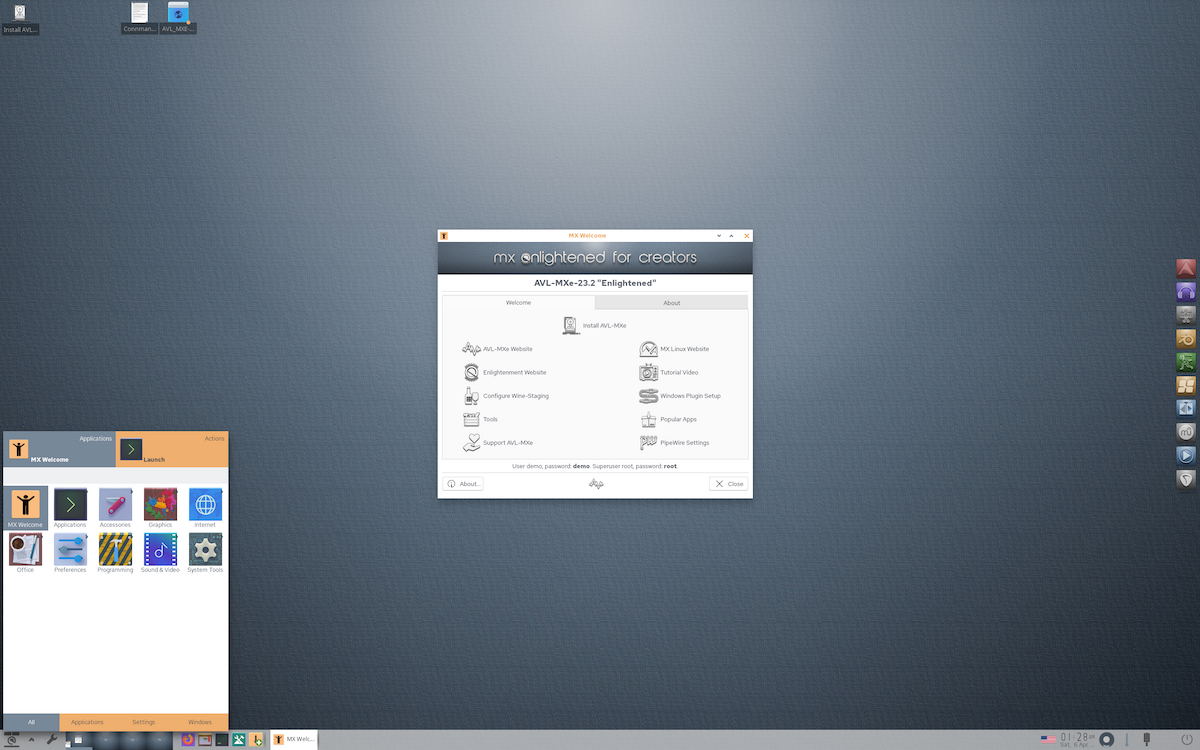Click the clock showing 01:28 AM
1200x750 pixels.
point(1077,739)
